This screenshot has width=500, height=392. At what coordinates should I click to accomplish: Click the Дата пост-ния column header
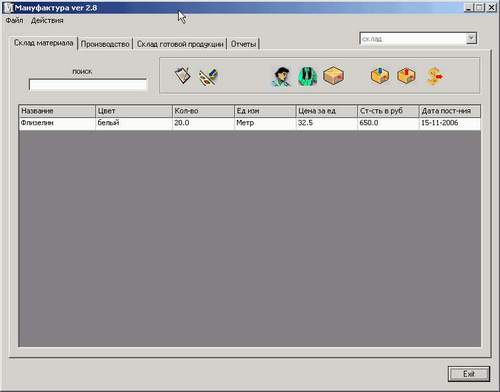click(x=450, y=111)
